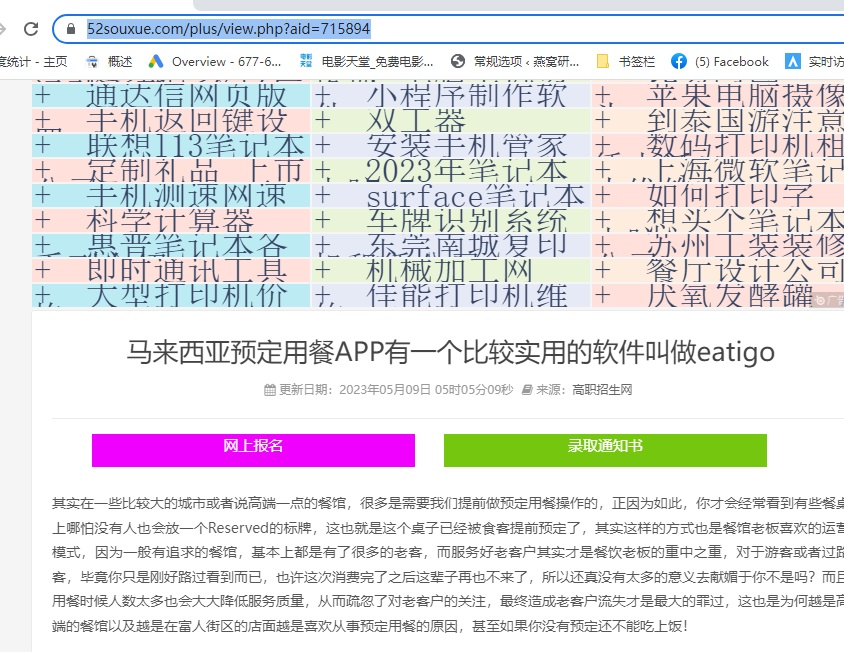The width and height of the screenshot is (844, 652).
Task: Click the 概述 bookmark favicon
Action: click(x=93, y=62)
